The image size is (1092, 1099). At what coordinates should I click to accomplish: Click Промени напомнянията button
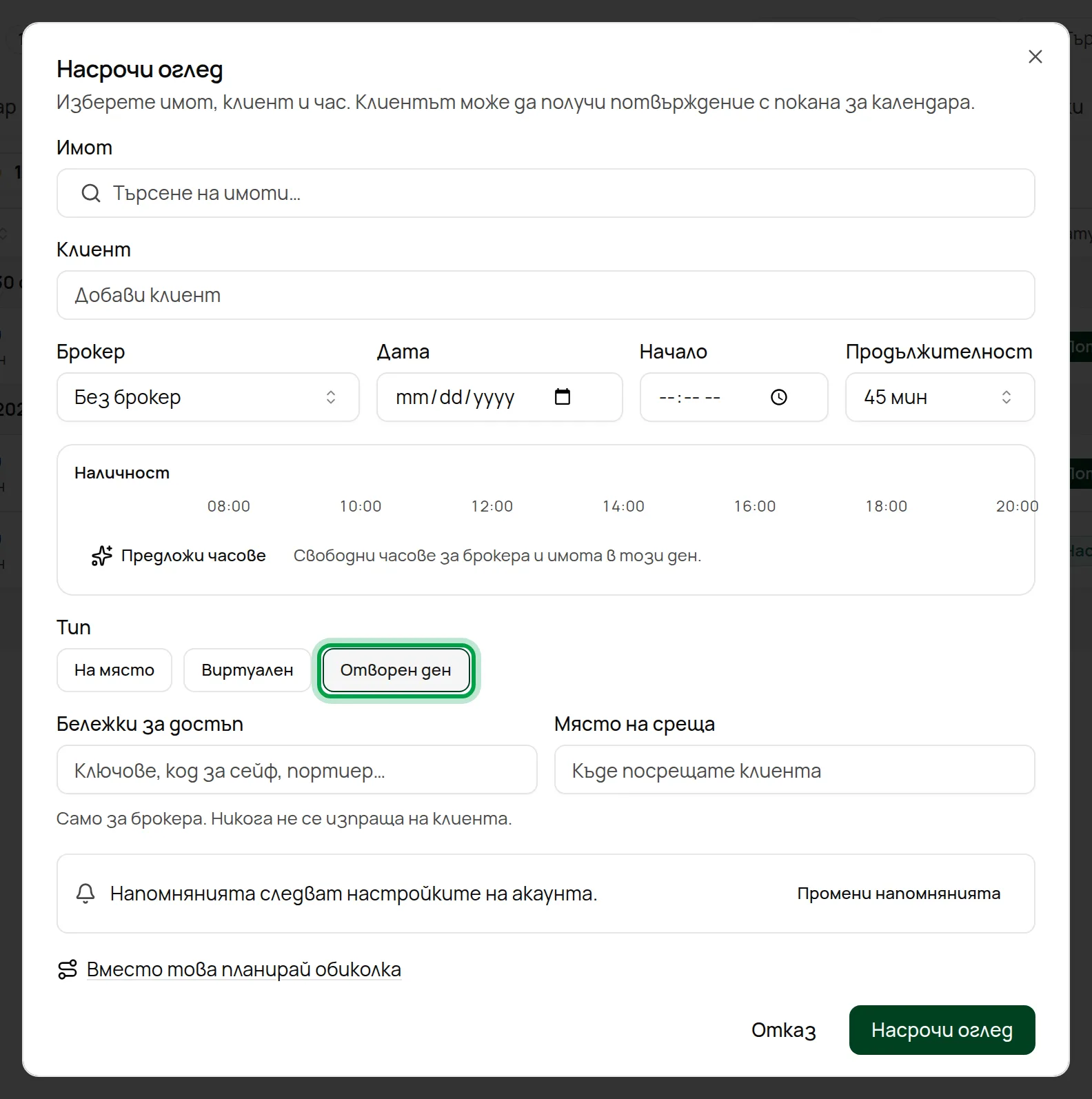tap(899, 894)
